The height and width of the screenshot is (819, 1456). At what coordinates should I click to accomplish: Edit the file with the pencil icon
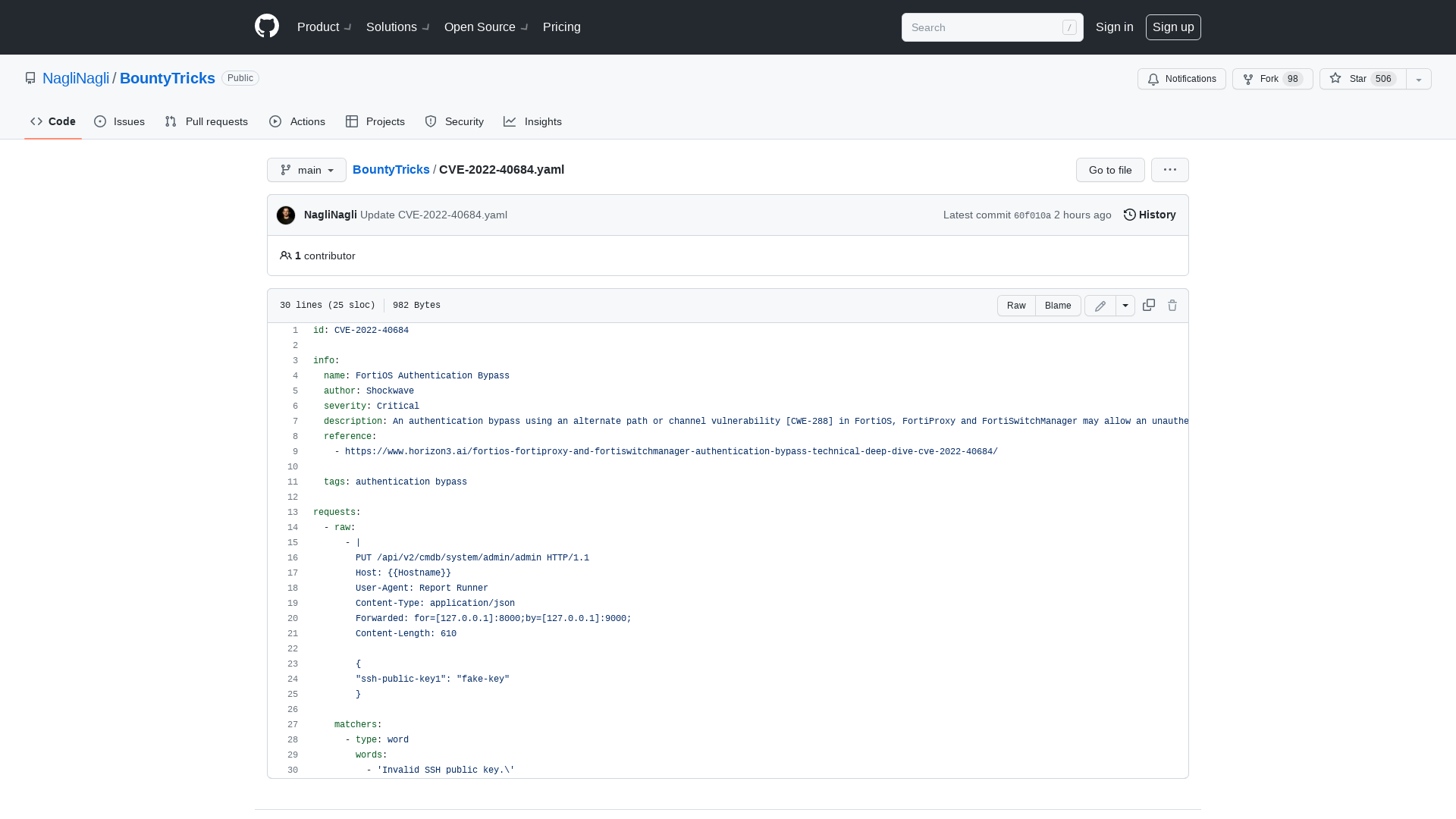1100,306
